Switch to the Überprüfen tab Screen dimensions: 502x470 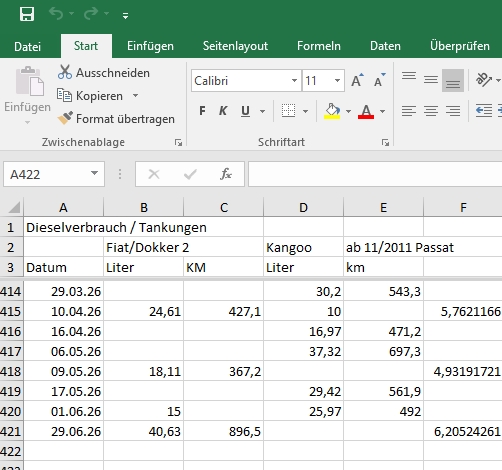[460, 46]
